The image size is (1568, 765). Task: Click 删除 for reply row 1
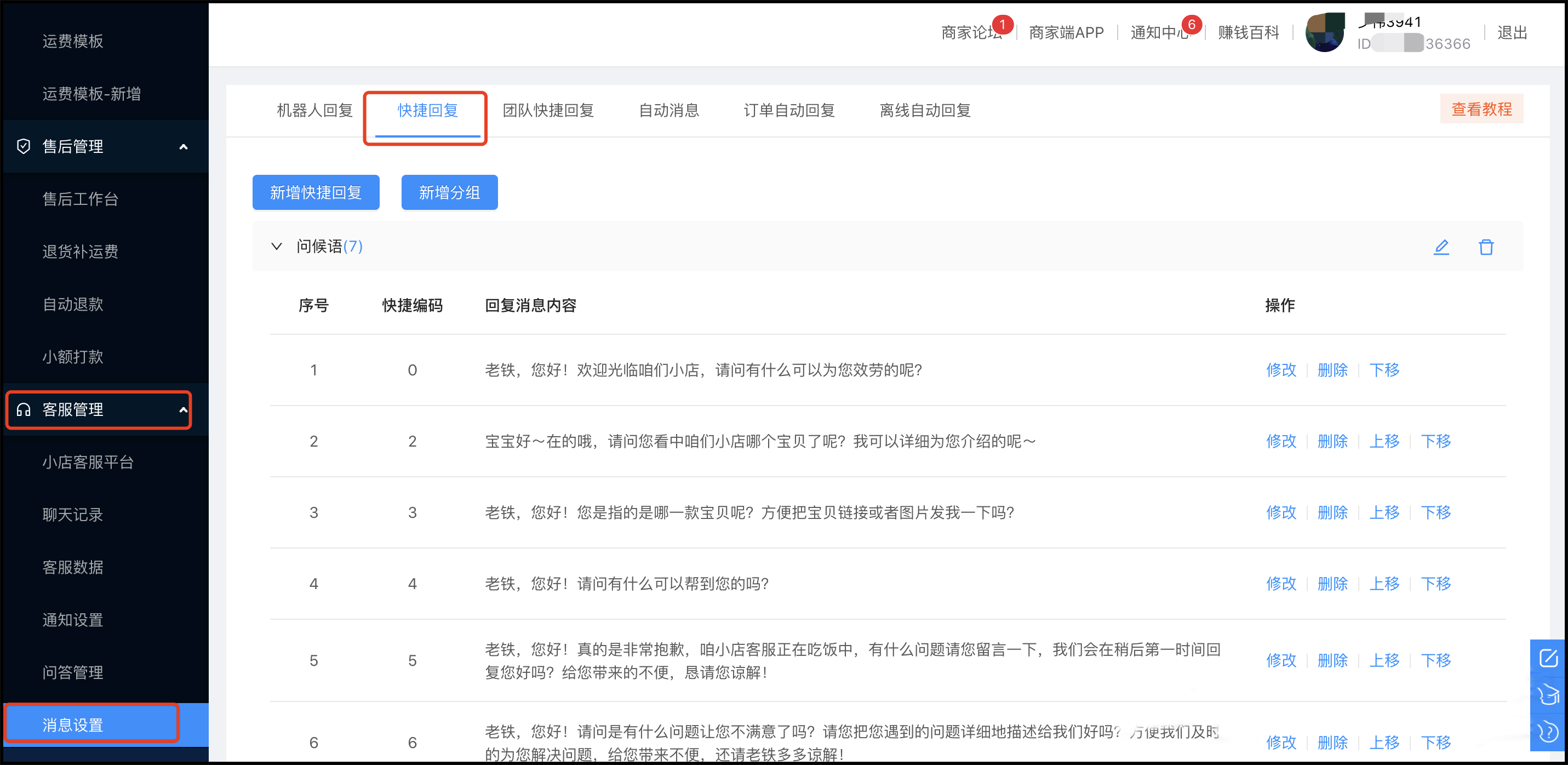(x=1332, y=370)
